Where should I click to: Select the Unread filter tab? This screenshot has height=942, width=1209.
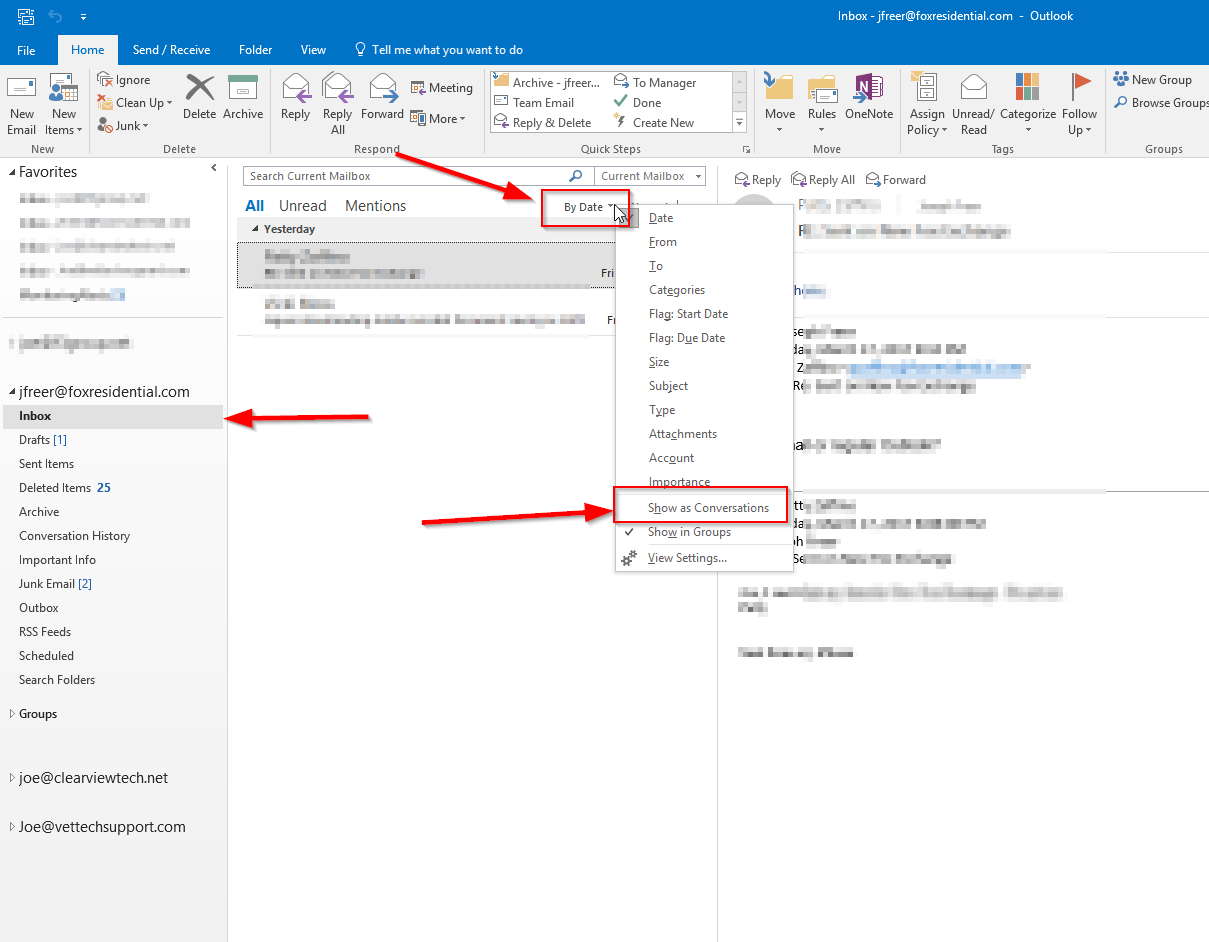click(x=302, y=205)
